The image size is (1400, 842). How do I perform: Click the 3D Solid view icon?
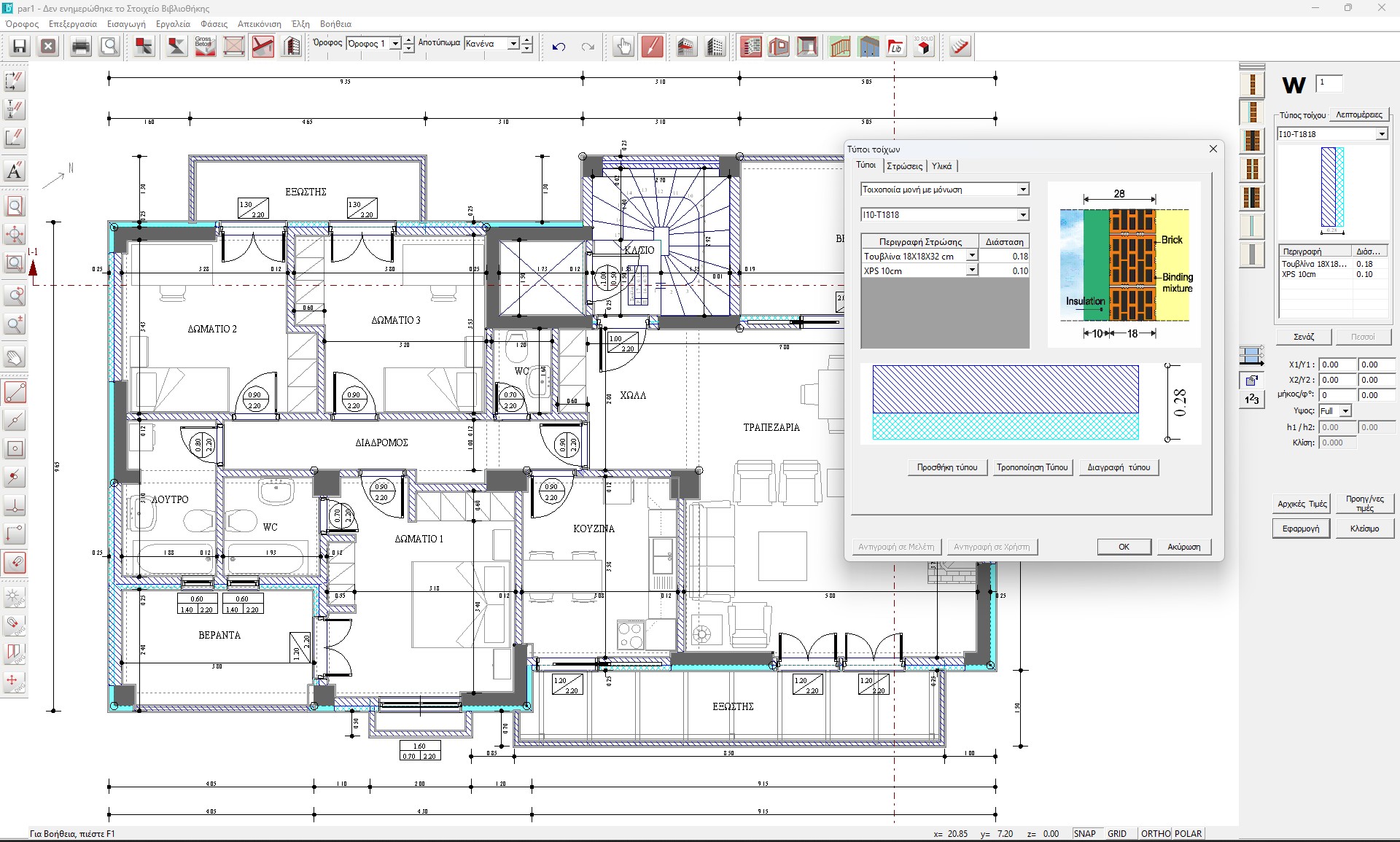[x=924, y=47]
